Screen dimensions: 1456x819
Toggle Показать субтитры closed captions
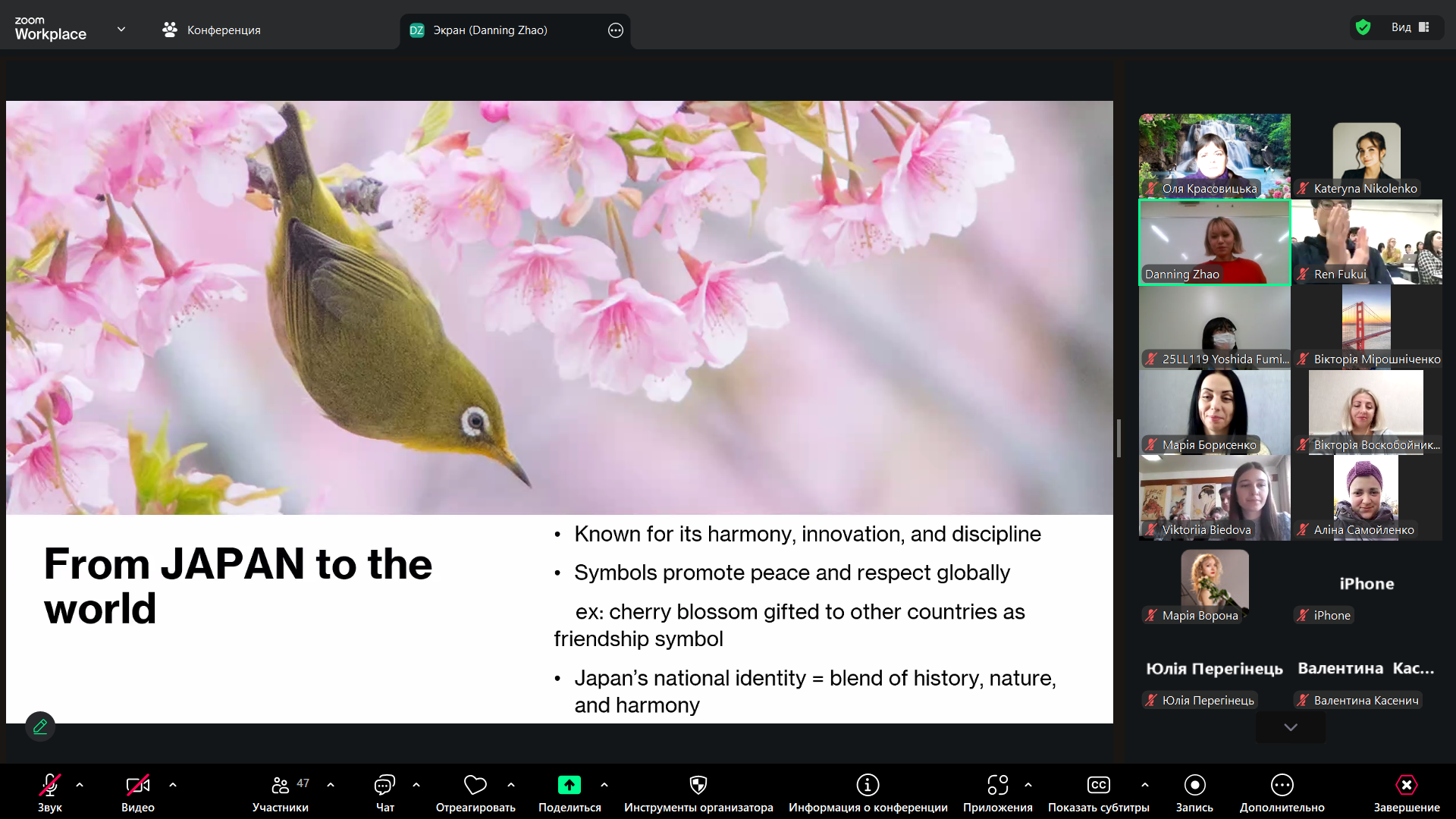[x=1098, y=785]
